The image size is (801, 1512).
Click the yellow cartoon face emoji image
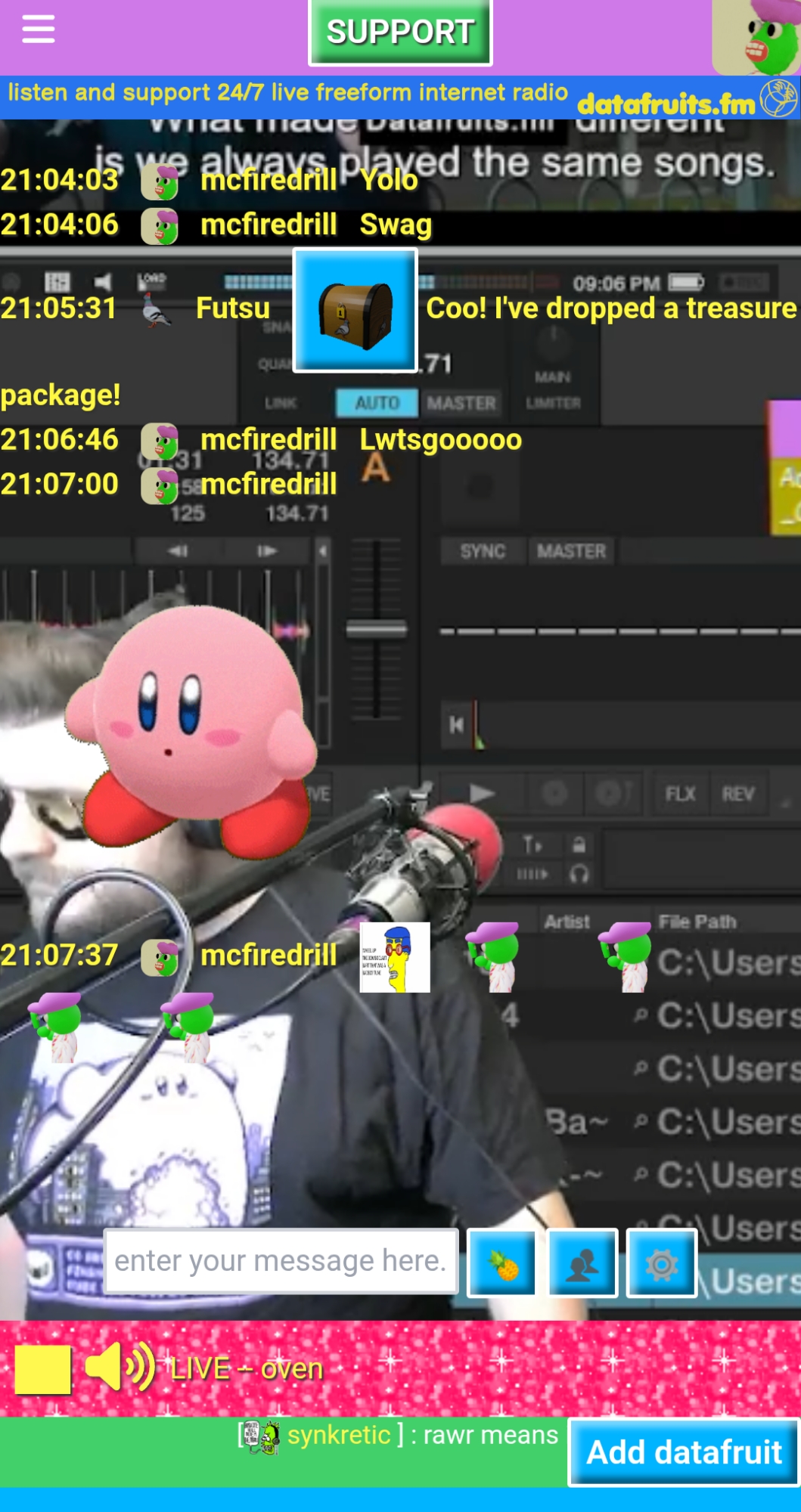[x=394, y=957]
